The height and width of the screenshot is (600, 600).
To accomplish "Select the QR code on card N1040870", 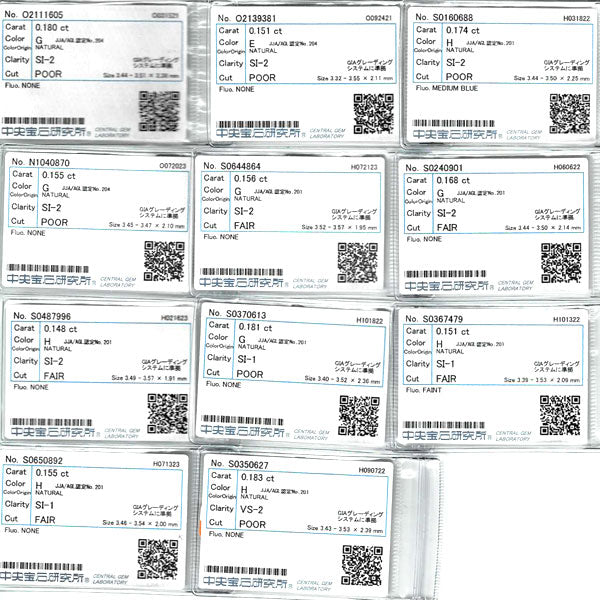I will [163, 259].
